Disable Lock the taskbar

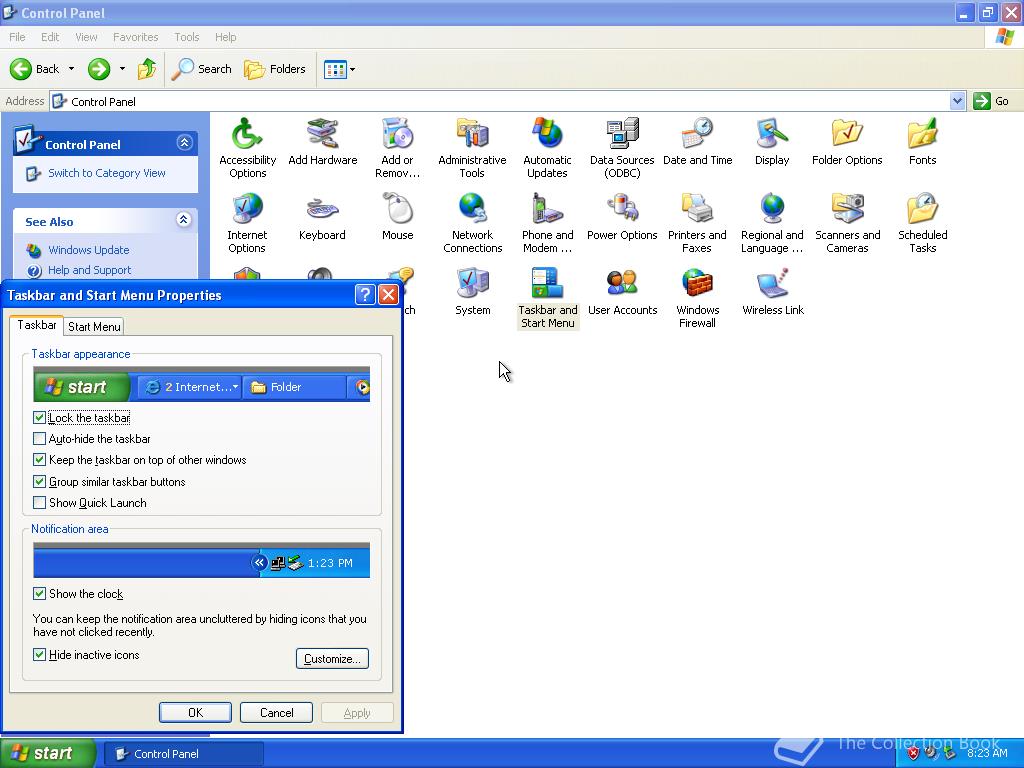tap(39, 417)
